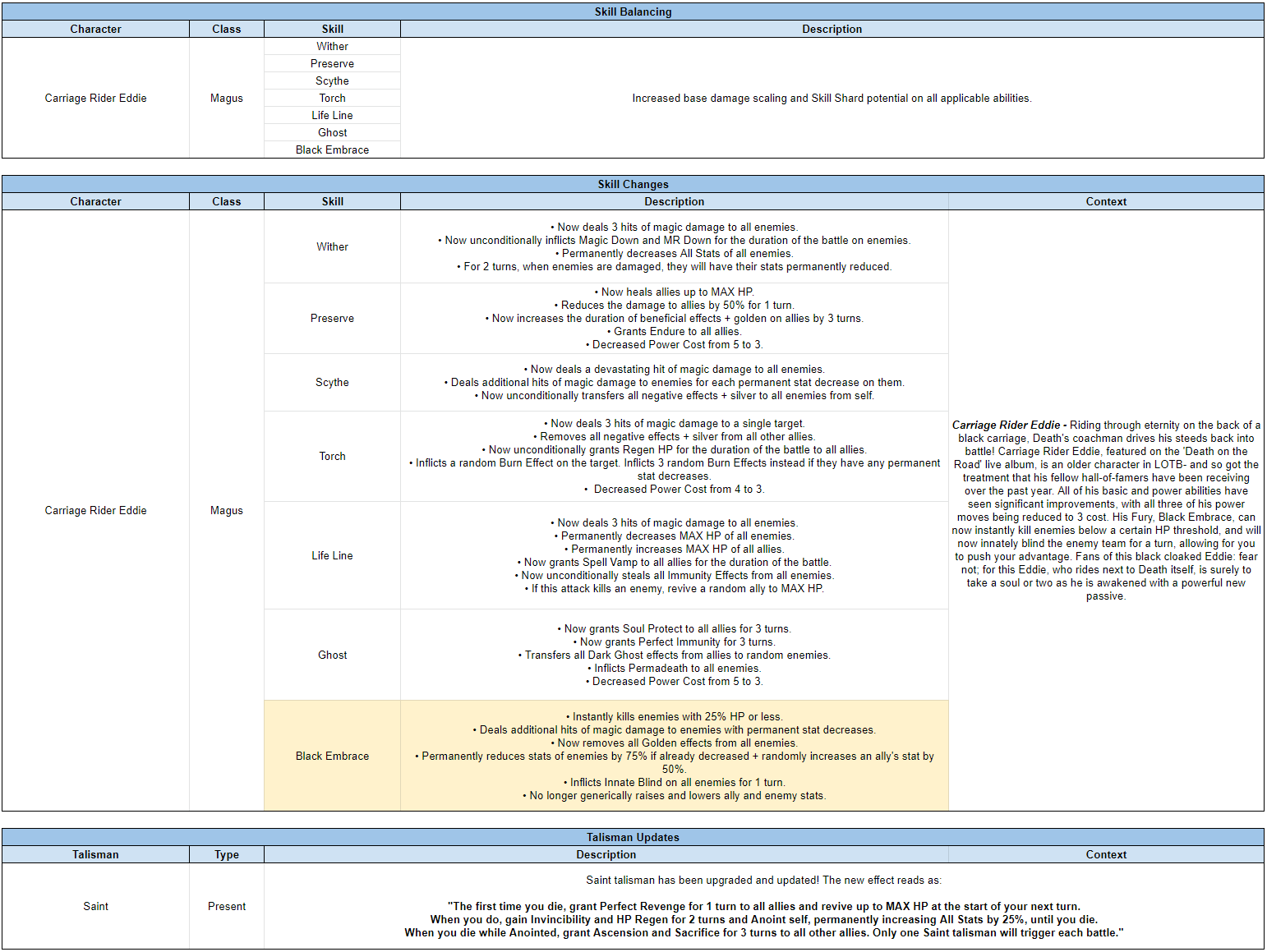1267x952 pixels.
Task: Click the Black Embrace yellow description cell
Action: coord(674,756)
